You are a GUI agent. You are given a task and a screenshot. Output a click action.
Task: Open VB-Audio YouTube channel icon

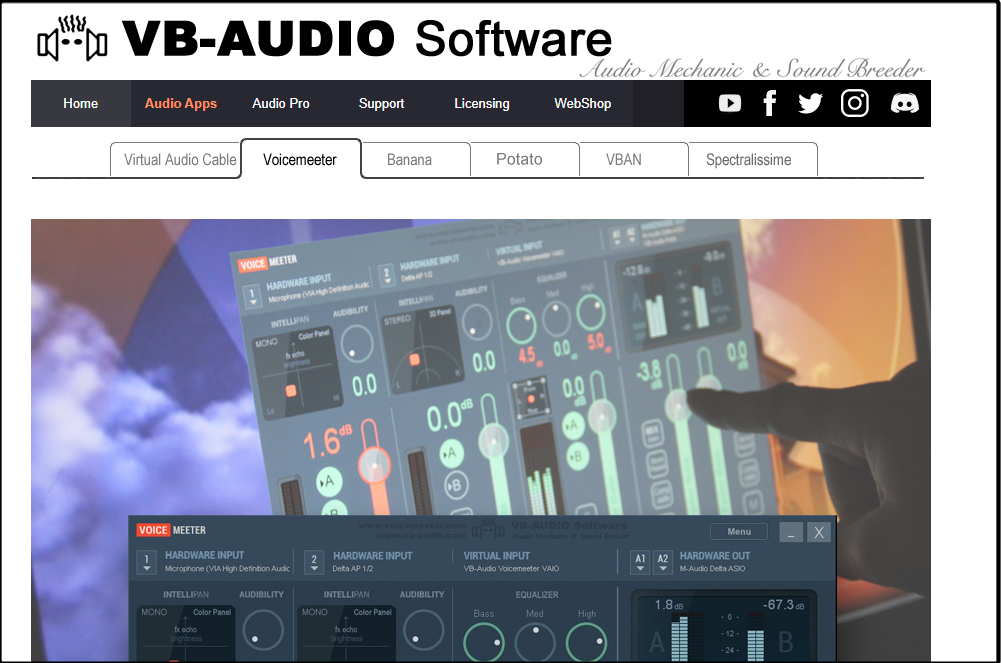[730, 103]
